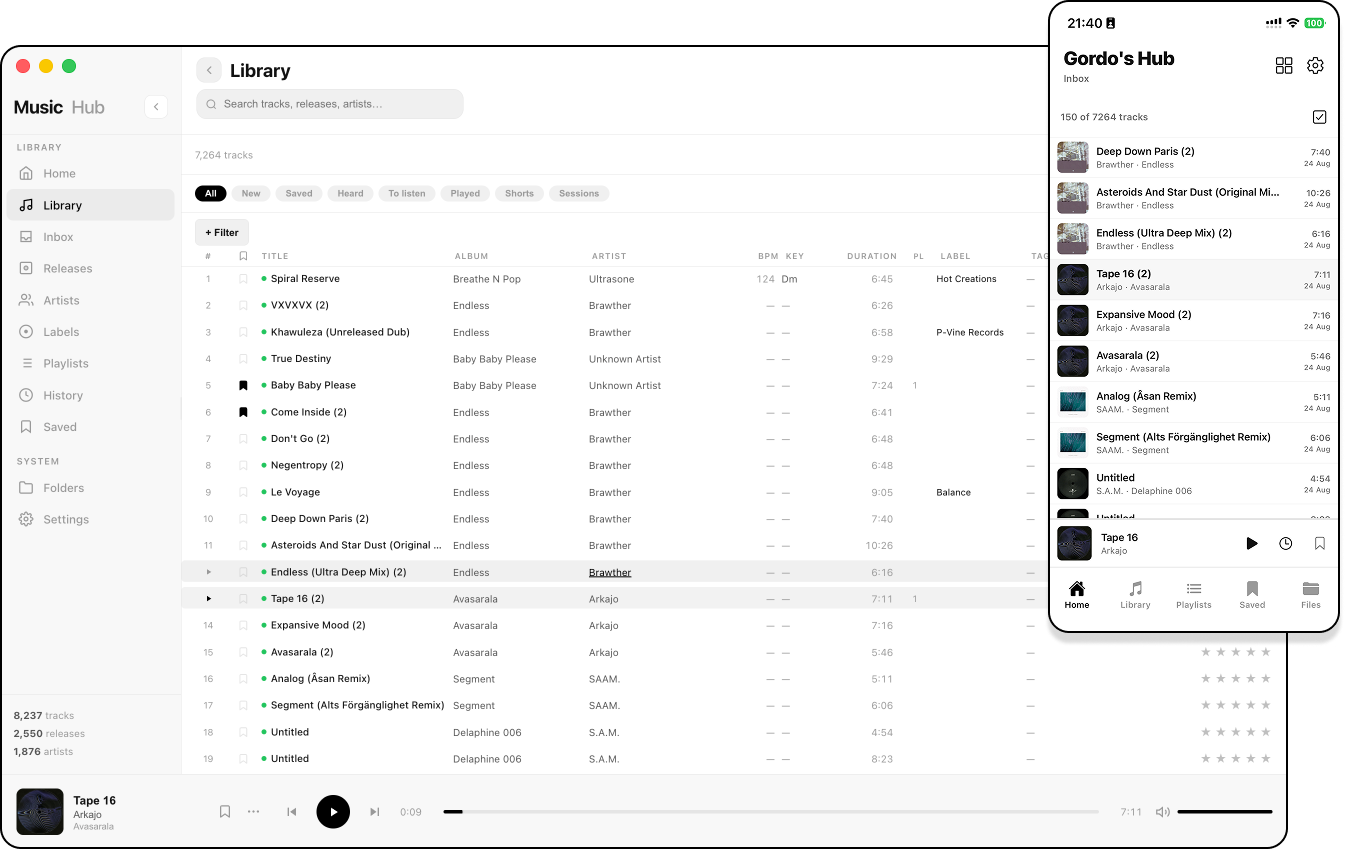Click the clock icon in mobile mini player
This screenshot has height=849, width=1345.
point(1286,544)
